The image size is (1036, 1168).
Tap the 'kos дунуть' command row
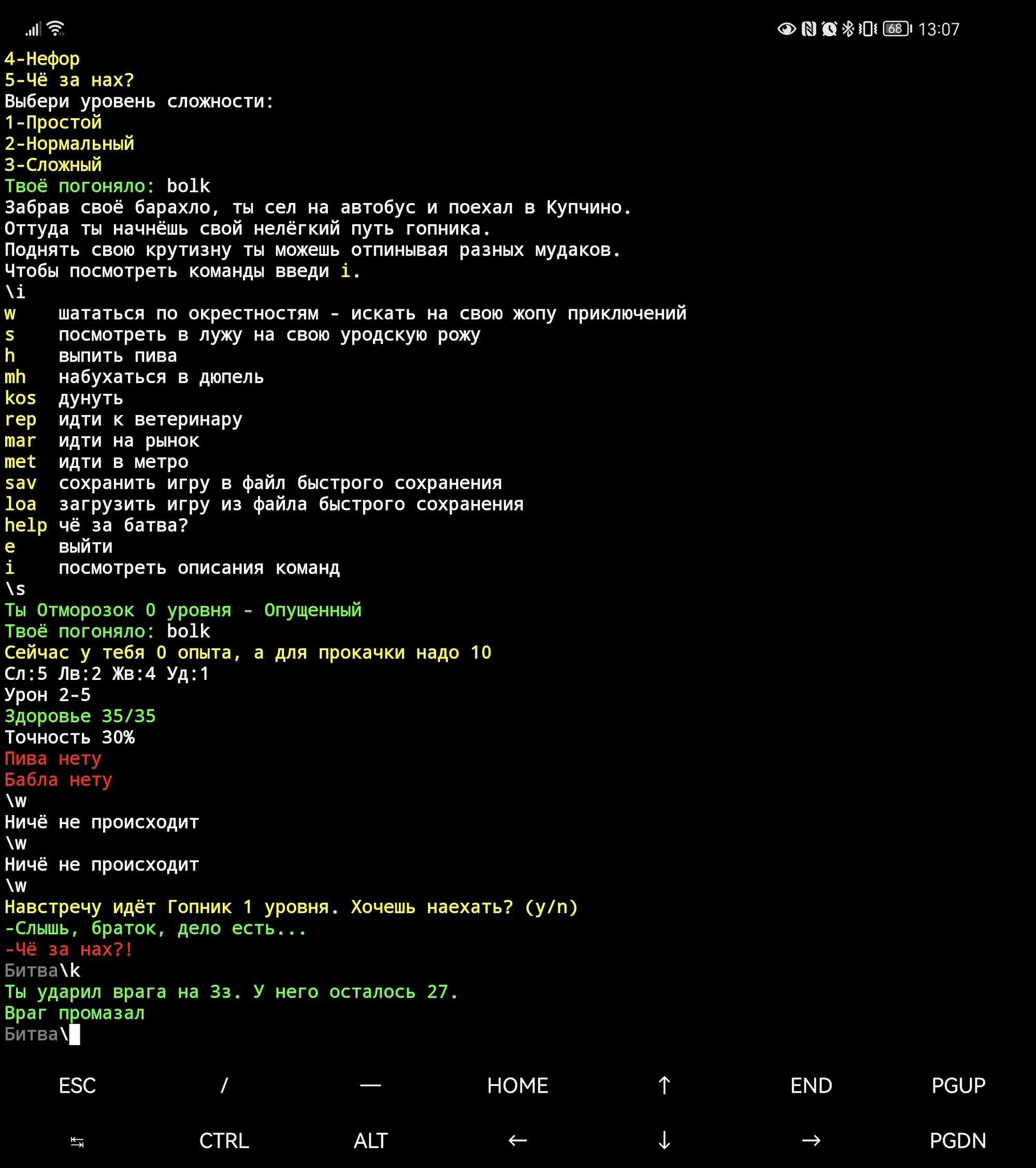click(64, 398)
